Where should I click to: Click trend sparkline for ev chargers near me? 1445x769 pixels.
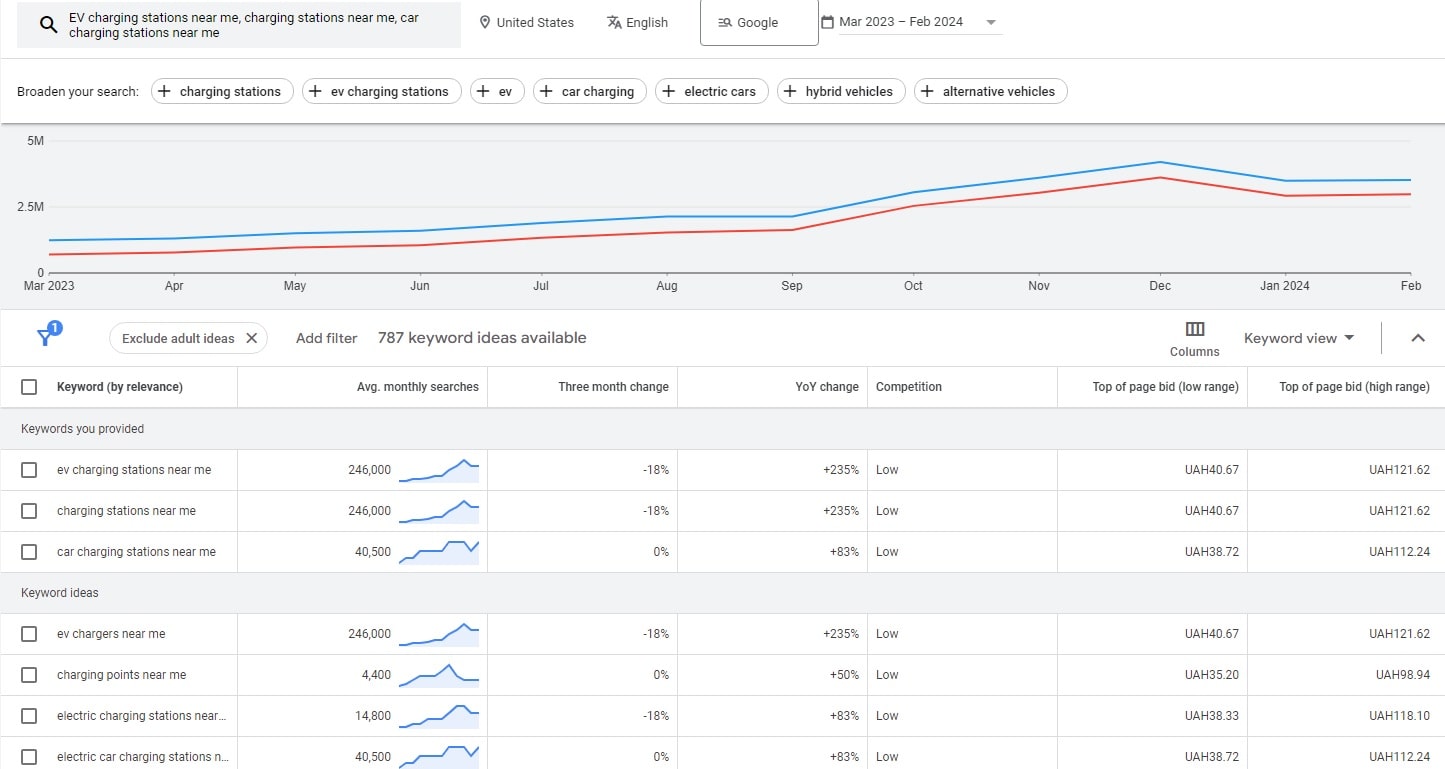coord(439,634)
